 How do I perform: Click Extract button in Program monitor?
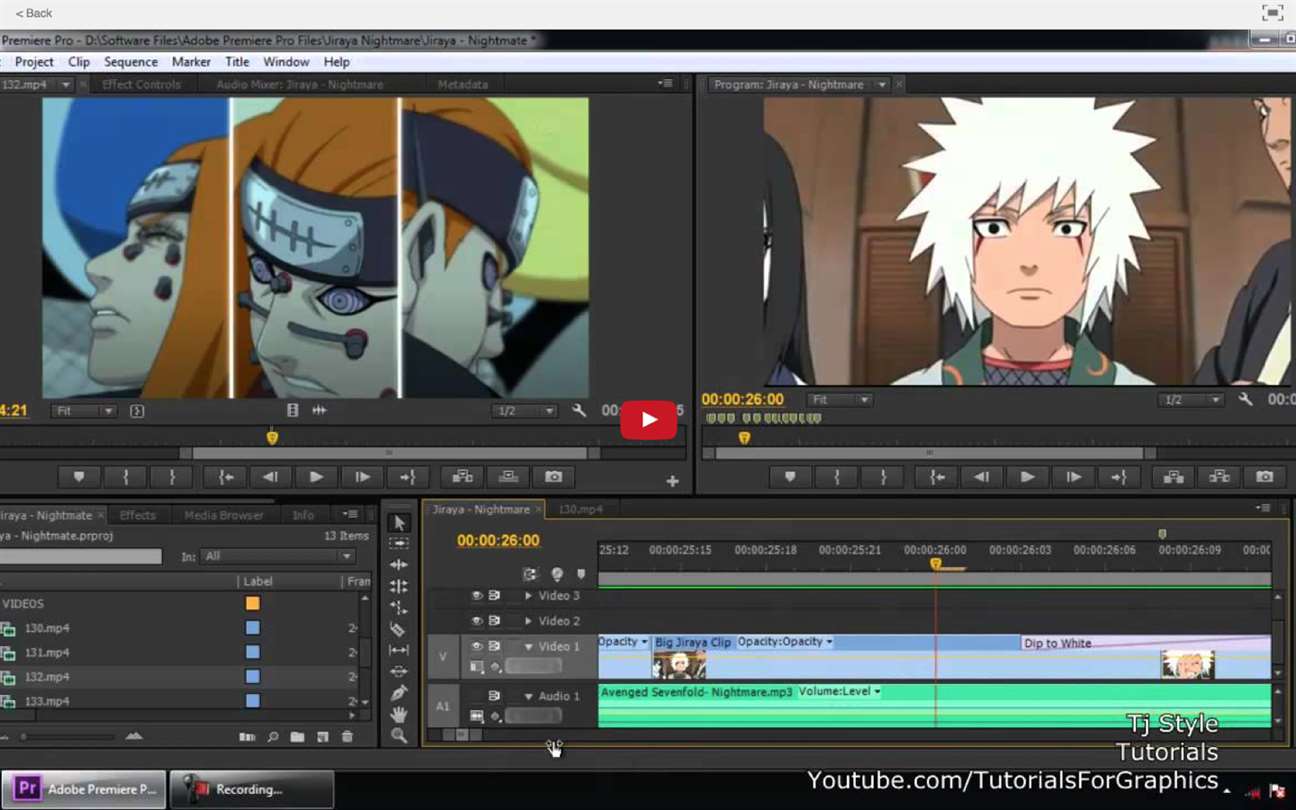click(1219, 477)
